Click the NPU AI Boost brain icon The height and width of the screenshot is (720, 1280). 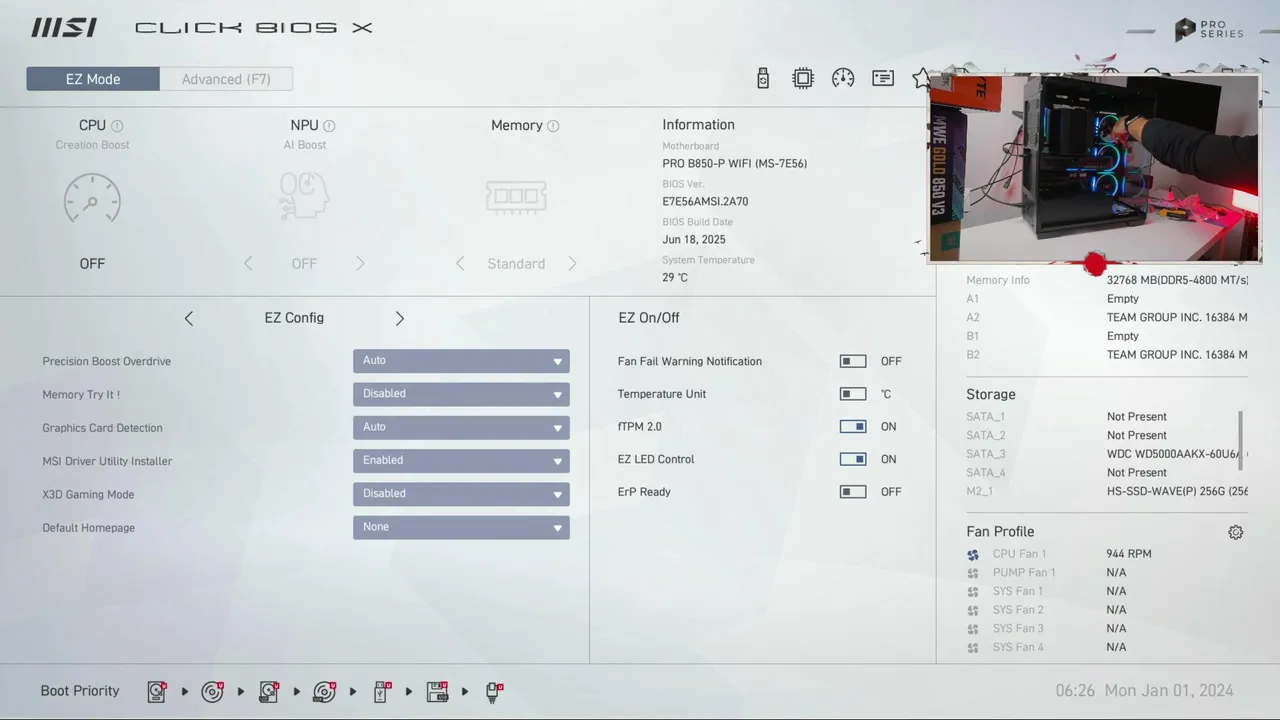click(304, 195)
